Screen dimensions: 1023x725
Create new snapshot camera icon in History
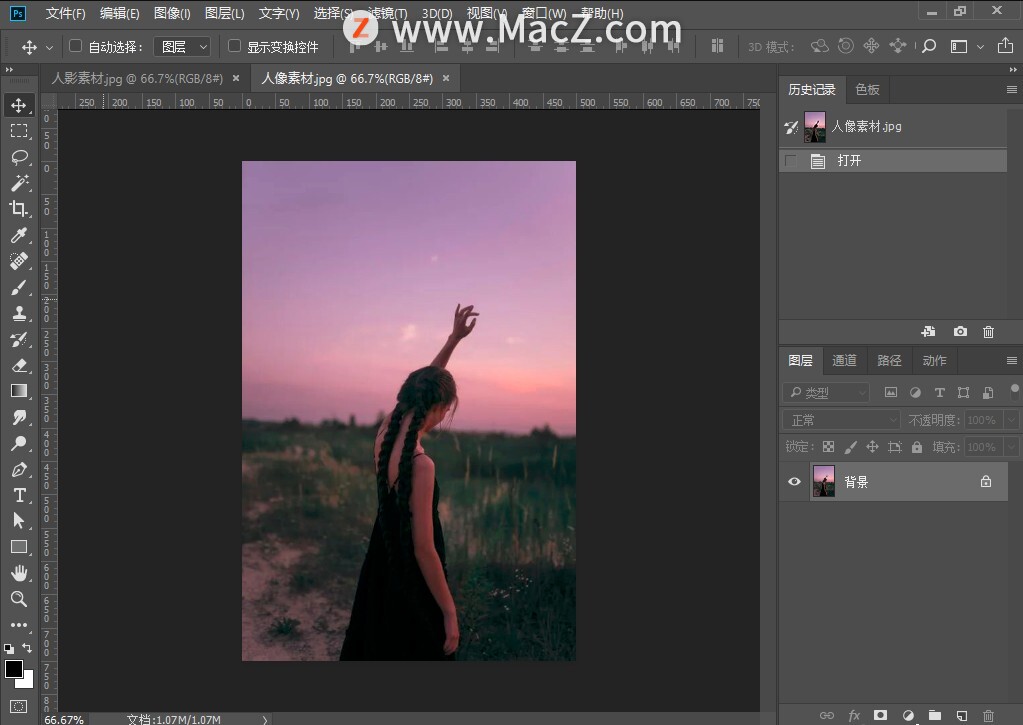960,332
